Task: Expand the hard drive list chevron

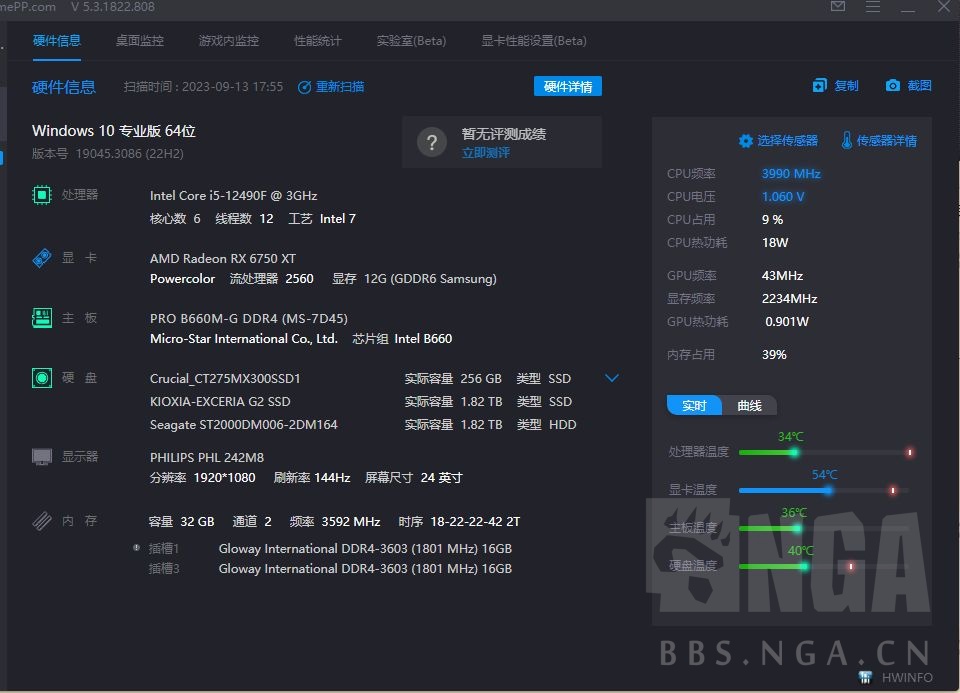Action: click(611, 378)
